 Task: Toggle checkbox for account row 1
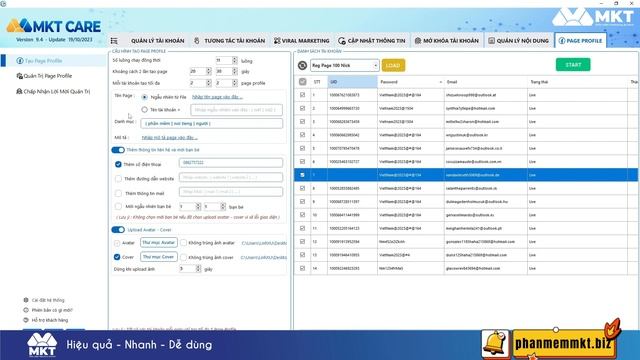302,95
